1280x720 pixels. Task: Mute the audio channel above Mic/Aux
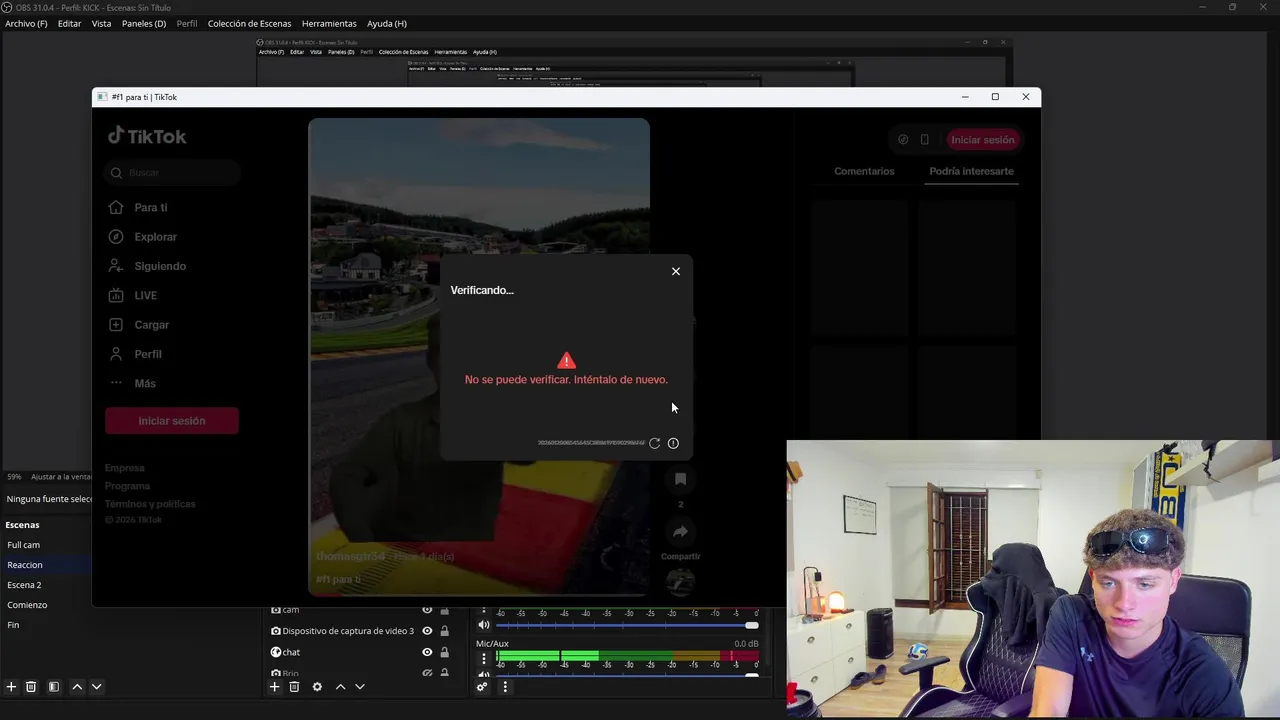coord(484,625)
